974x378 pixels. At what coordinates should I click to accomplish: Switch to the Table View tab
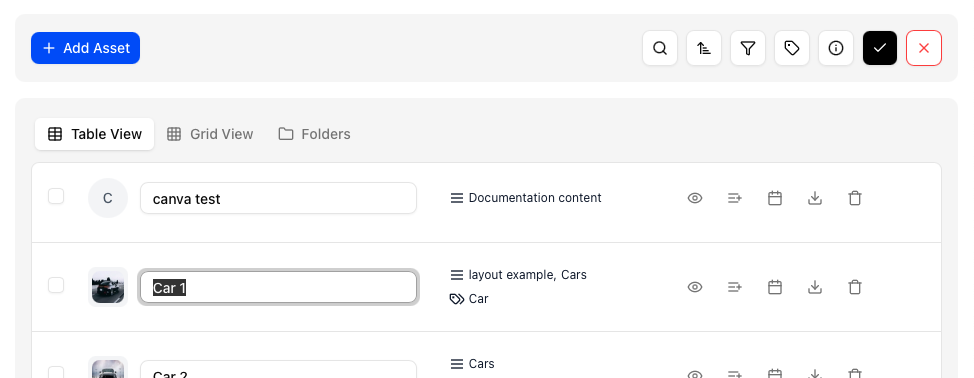tap(94, 134)
